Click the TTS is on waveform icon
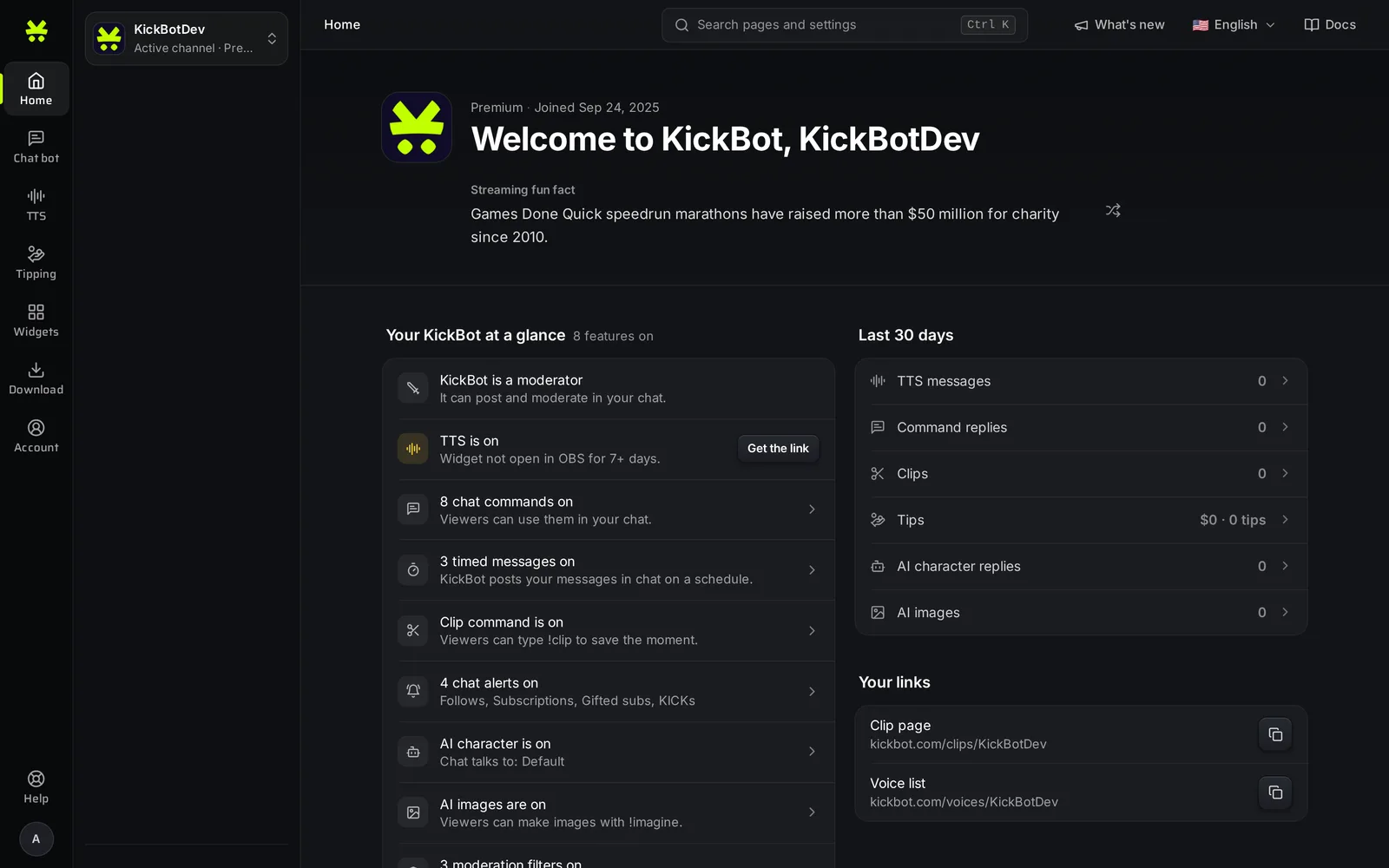This screenshot has height=868, width=1389. 413,449
